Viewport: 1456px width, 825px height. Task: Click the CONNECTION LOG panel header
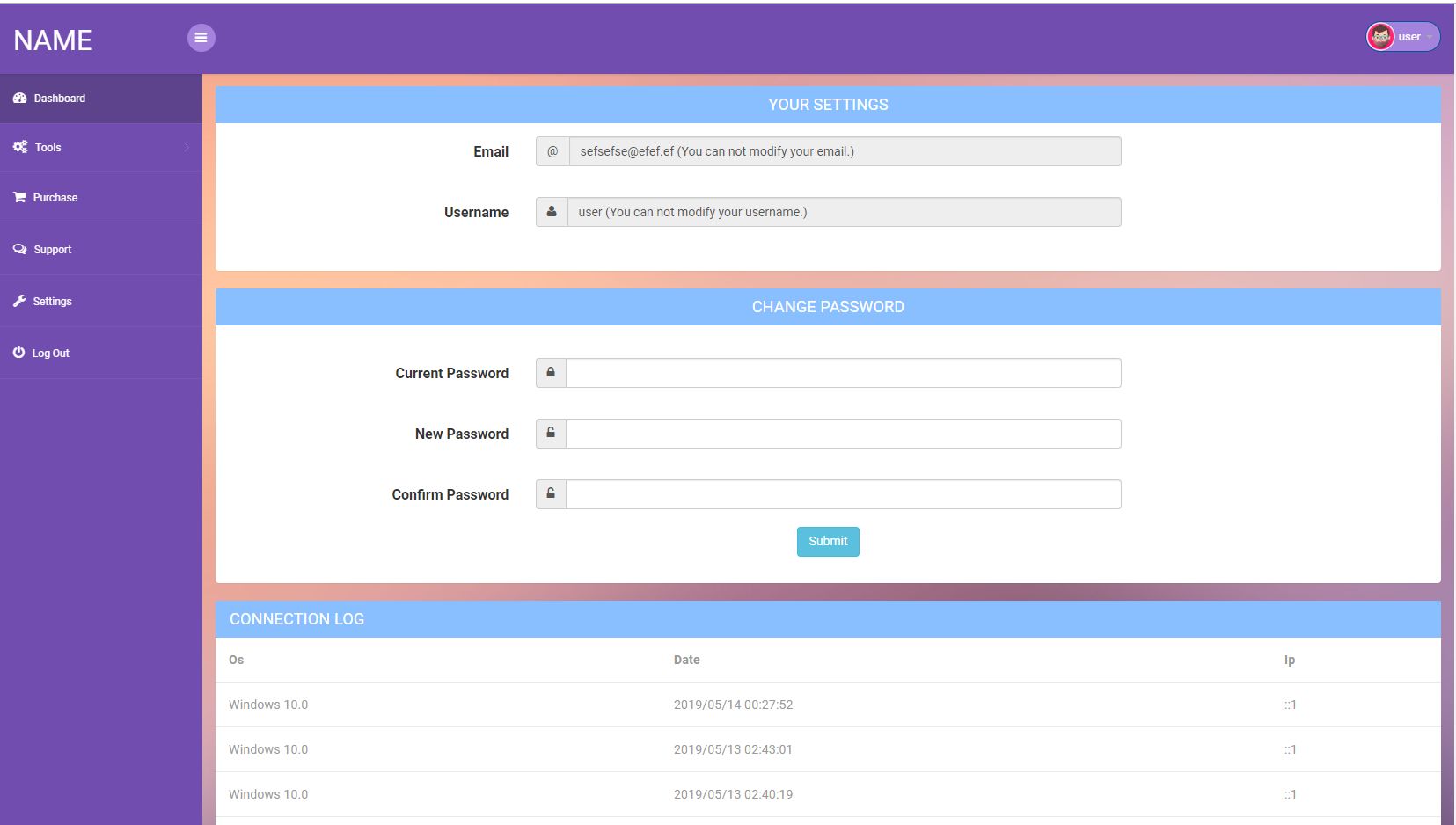[828, 619]
